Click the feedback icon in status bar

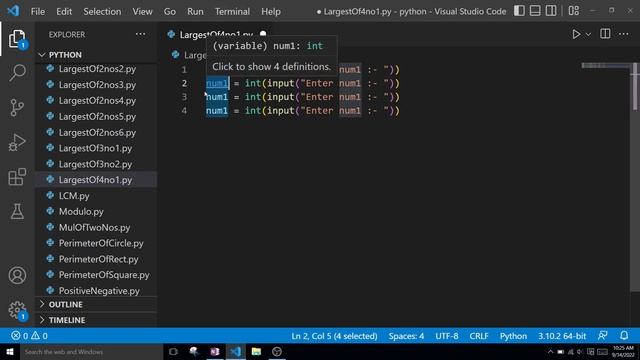pos(603,336)
